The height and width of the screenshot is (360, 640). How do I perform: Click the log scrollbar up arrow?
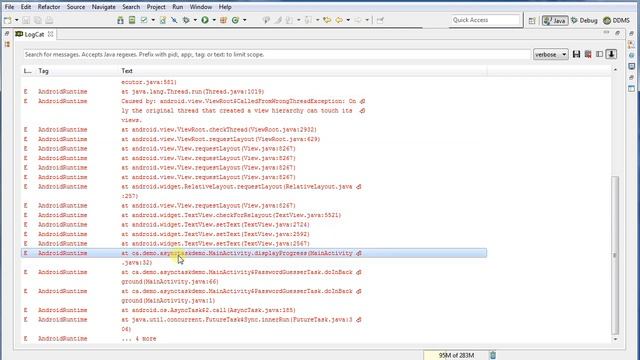coord(615,70)
